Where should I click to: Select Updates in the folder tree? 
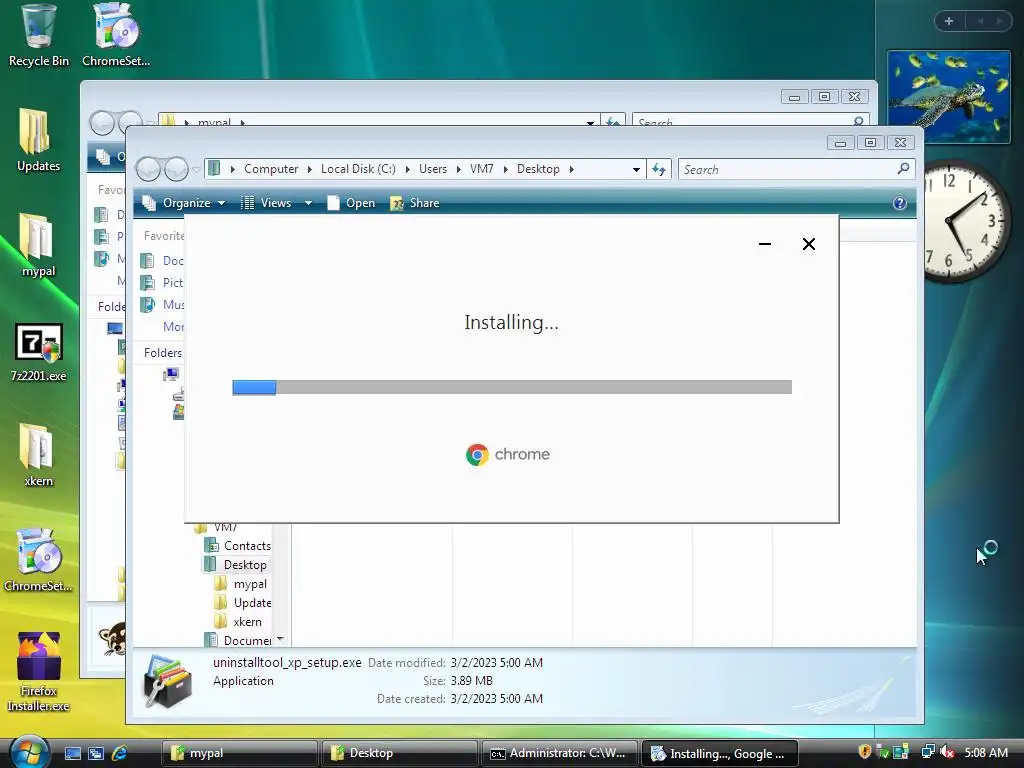243,602
